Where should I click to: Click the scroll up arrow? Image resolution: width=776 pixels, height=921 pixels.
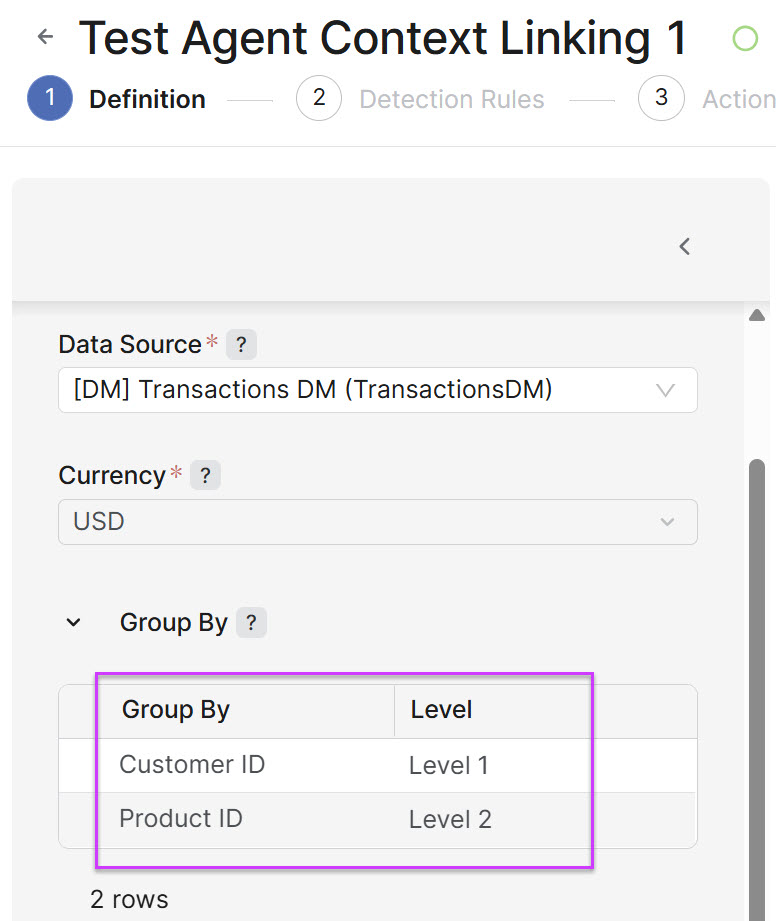pyautogui.click(x=757, y=316)
